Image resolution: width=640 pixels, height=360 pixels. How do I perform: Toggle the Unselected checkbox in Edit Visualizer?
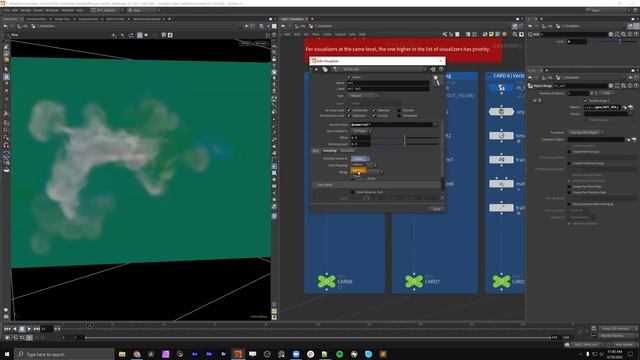(x=349, y=110)
